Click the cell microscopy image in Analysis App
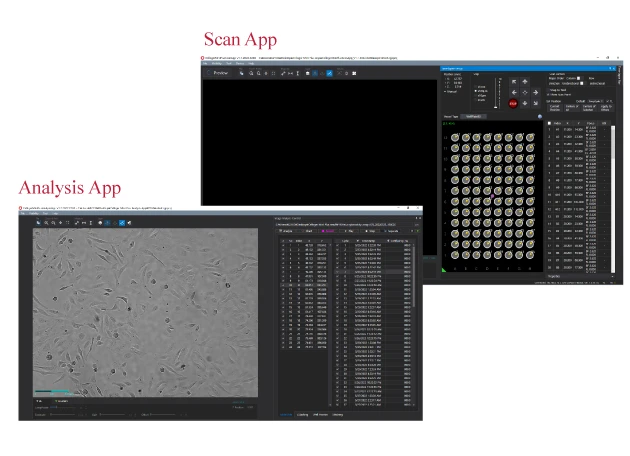 145,313
